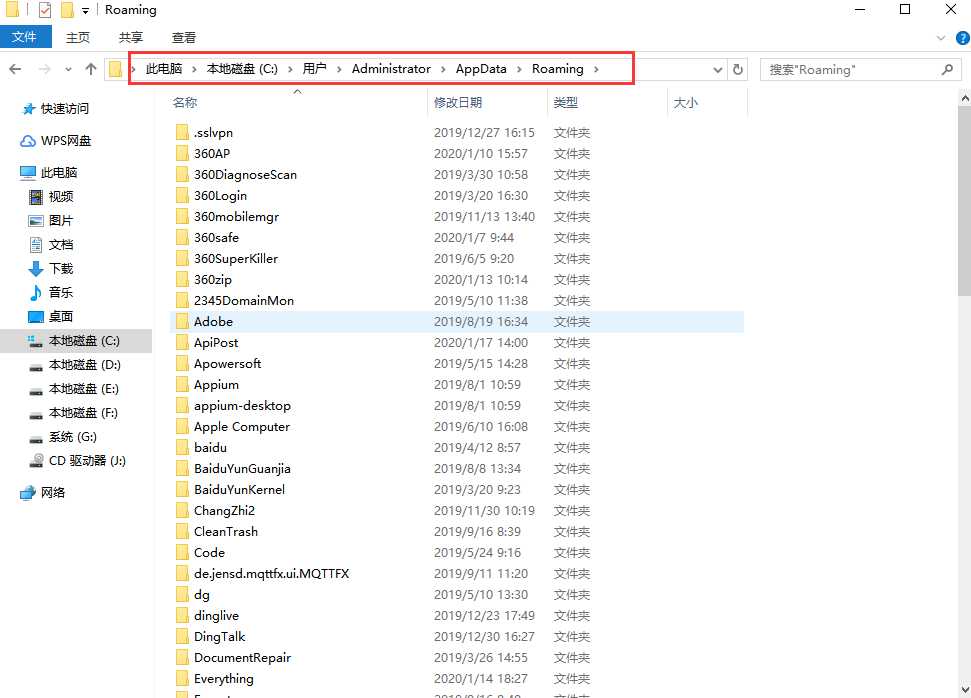Select the BaiduYunGuanjia folder icon
This screenshot has height=698, width=971.
[181, 469]
